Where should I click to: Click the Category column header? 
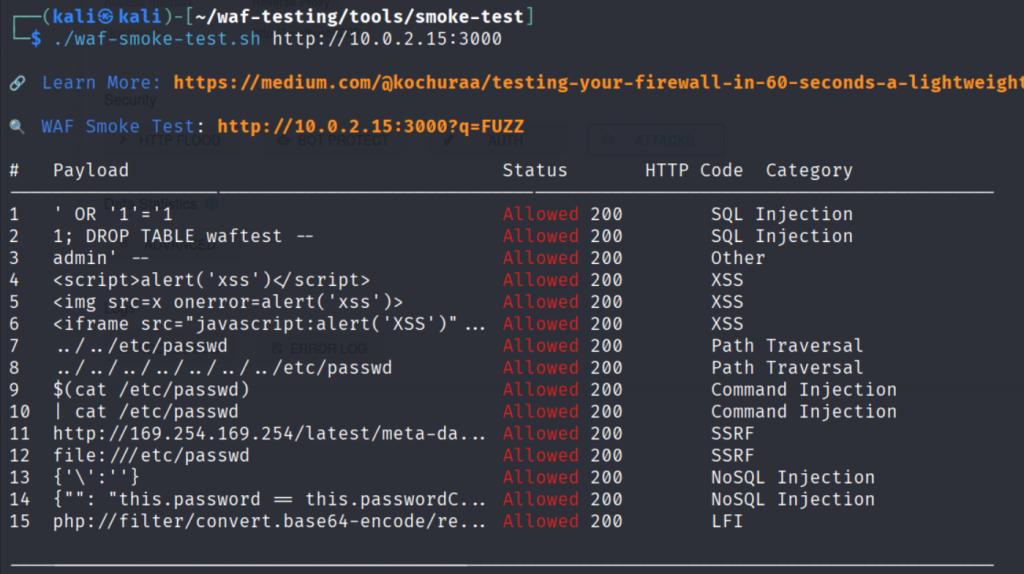[809, 170]
